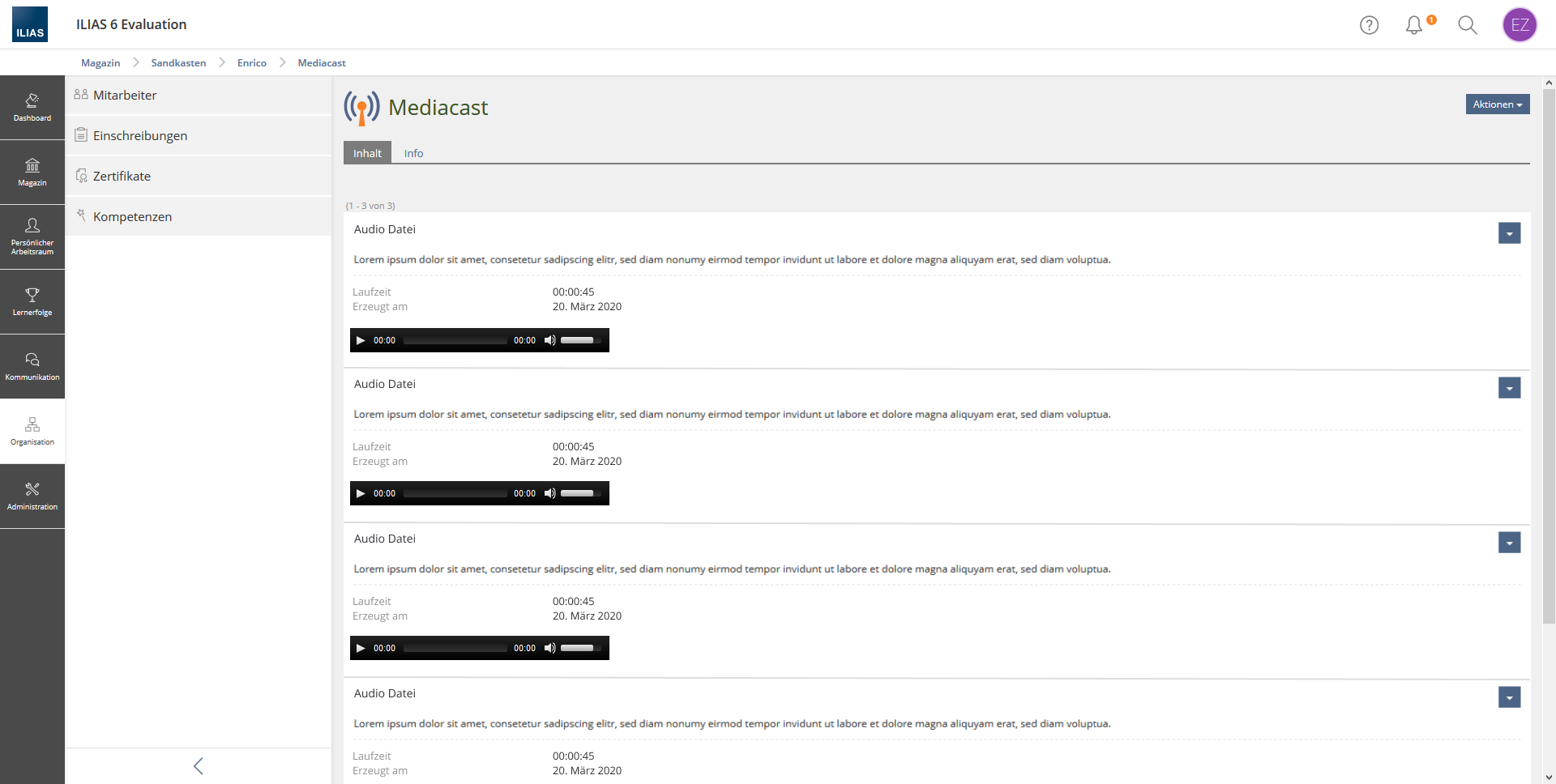The image size is (1556, 784).
Task: Adjust the first audio player volume slider
Action: pos(580,340)
